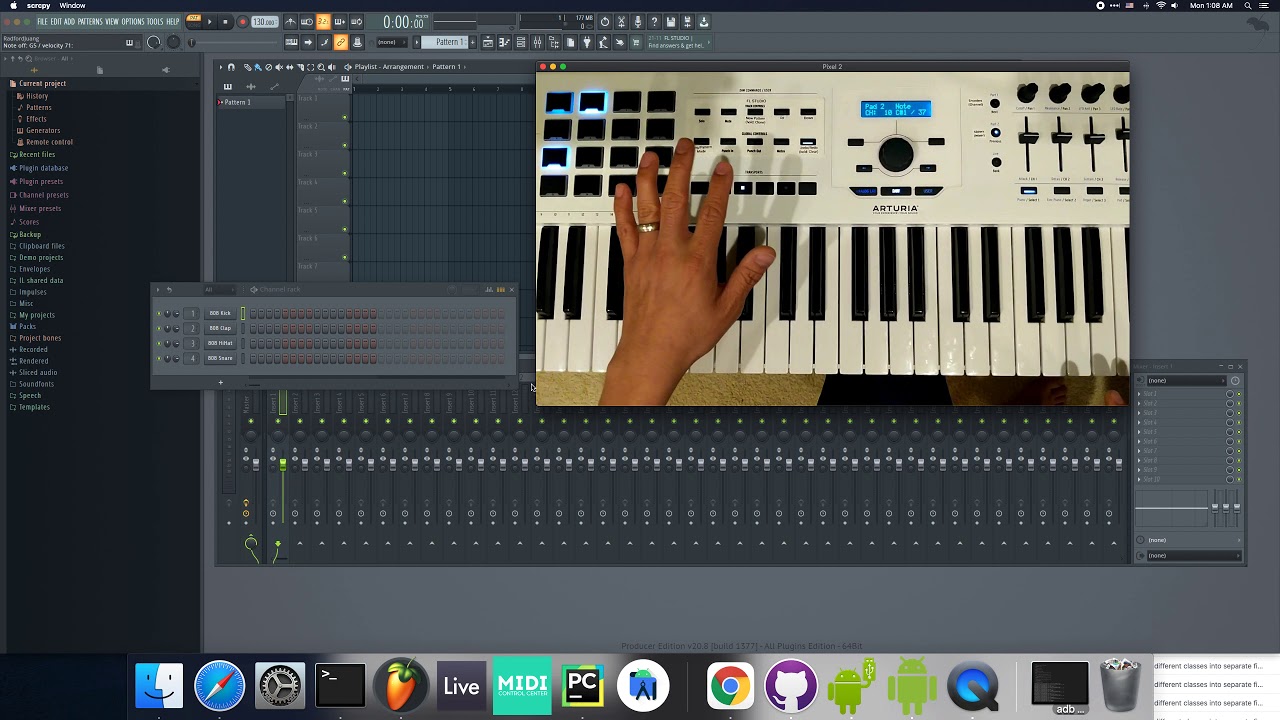
Task: Toggle the metronome icon
Action: coord(290,21)
